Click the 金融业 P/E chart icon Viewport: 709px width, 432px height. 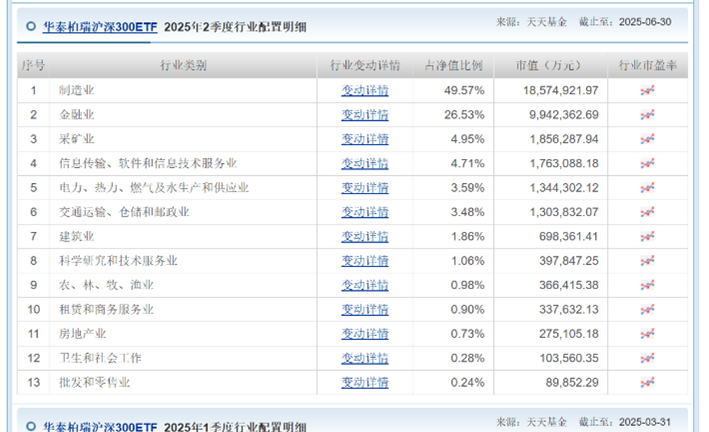click(x=647, y=114)
